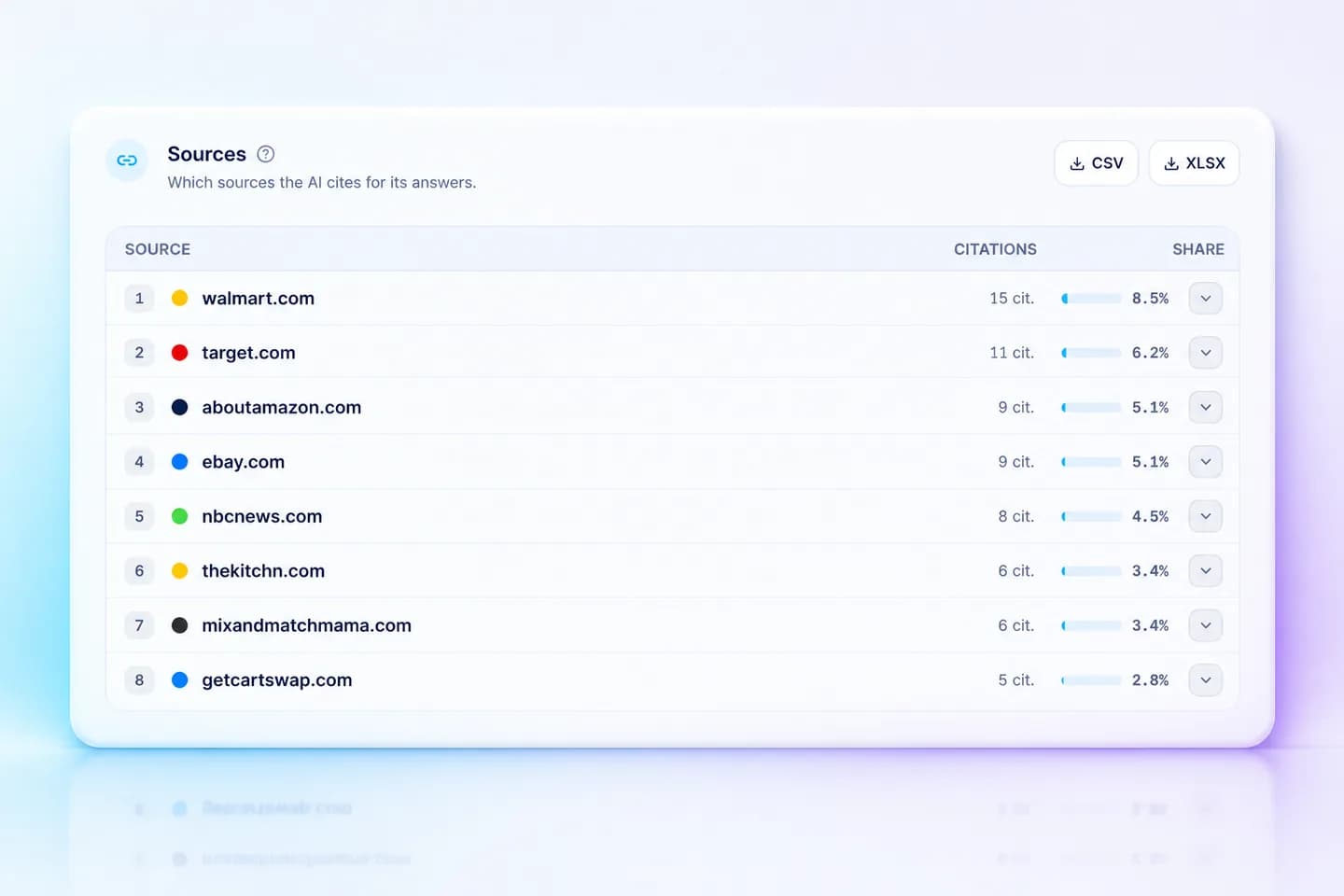Click the 2.8% share value
The width and height of the screenshot is (1344, 896).
tap(1151, 679)
